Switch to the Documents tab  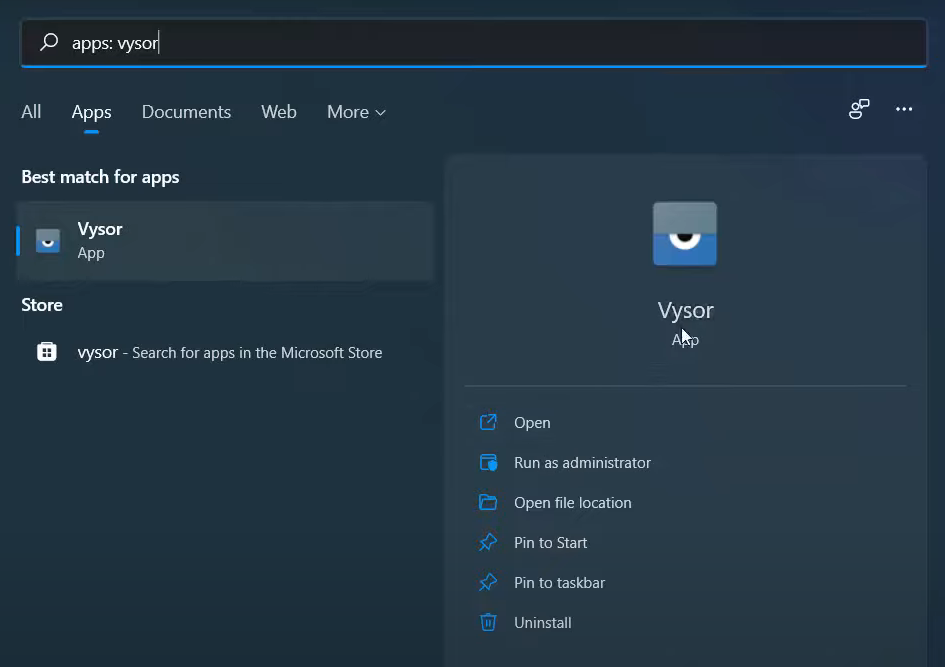(x=186, y=112)
